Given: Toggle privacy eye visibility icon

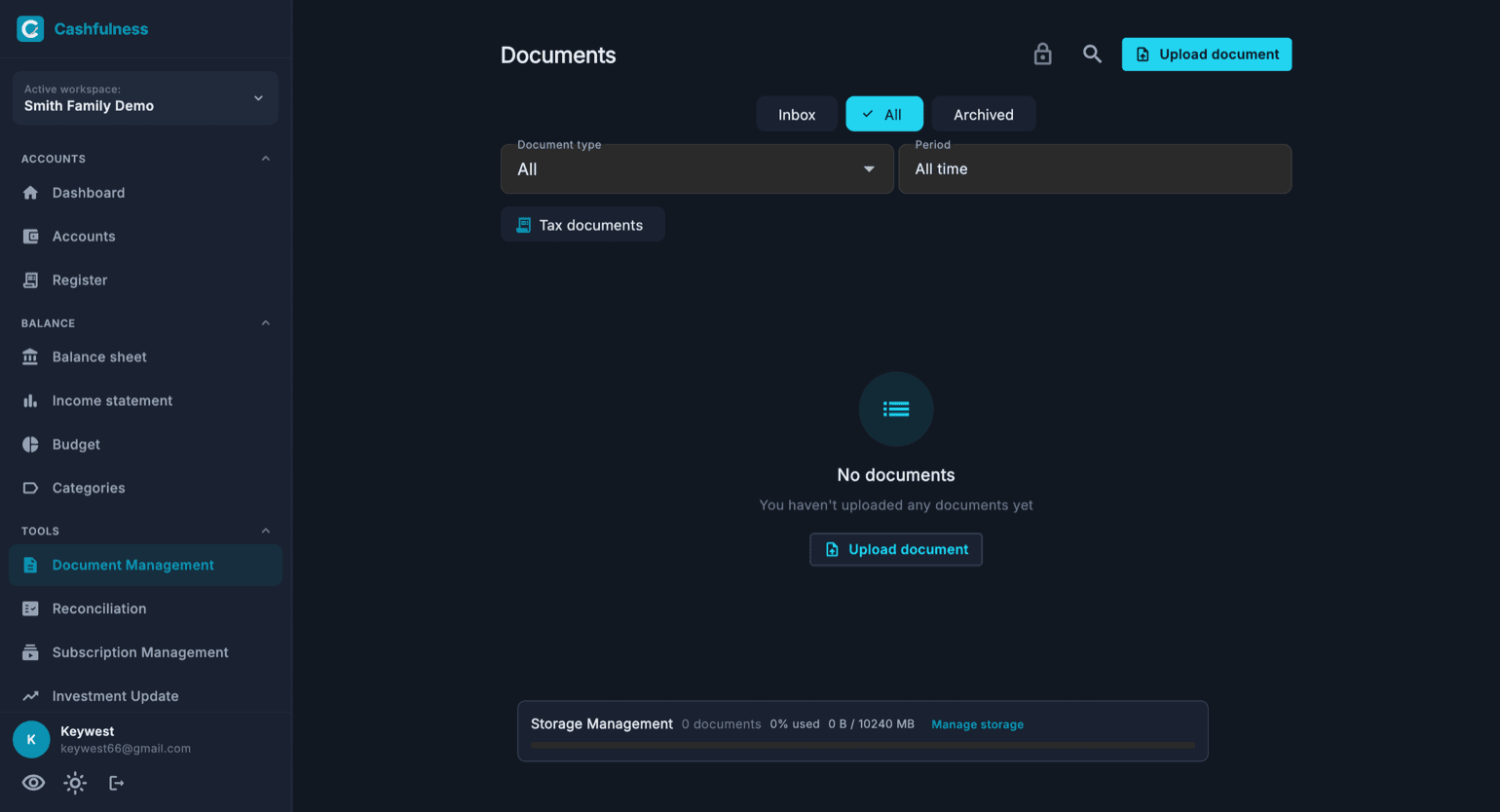Looking at the screenshot, I should point(33,783).
